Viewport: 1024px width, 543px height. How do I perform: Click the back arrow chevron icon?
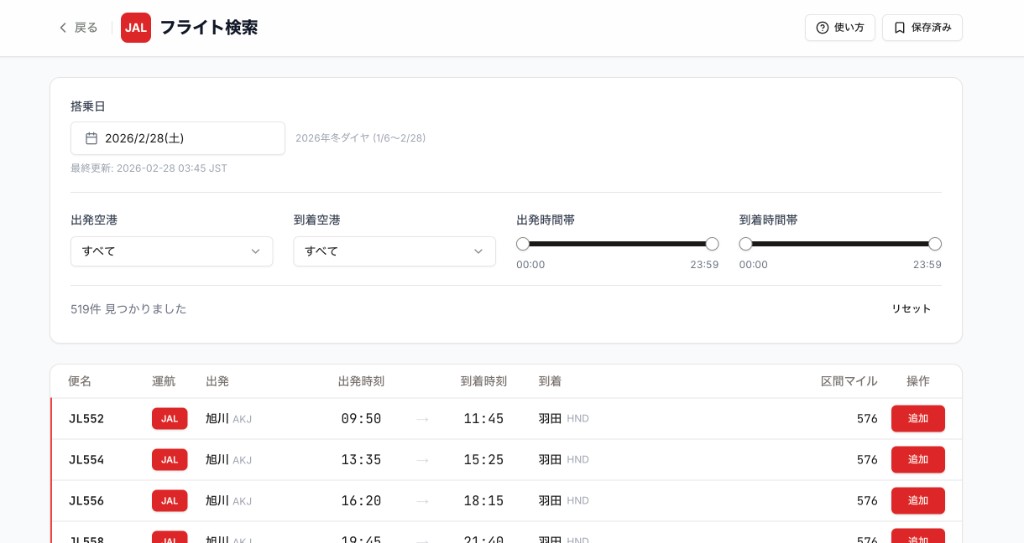tap(63, 28)
